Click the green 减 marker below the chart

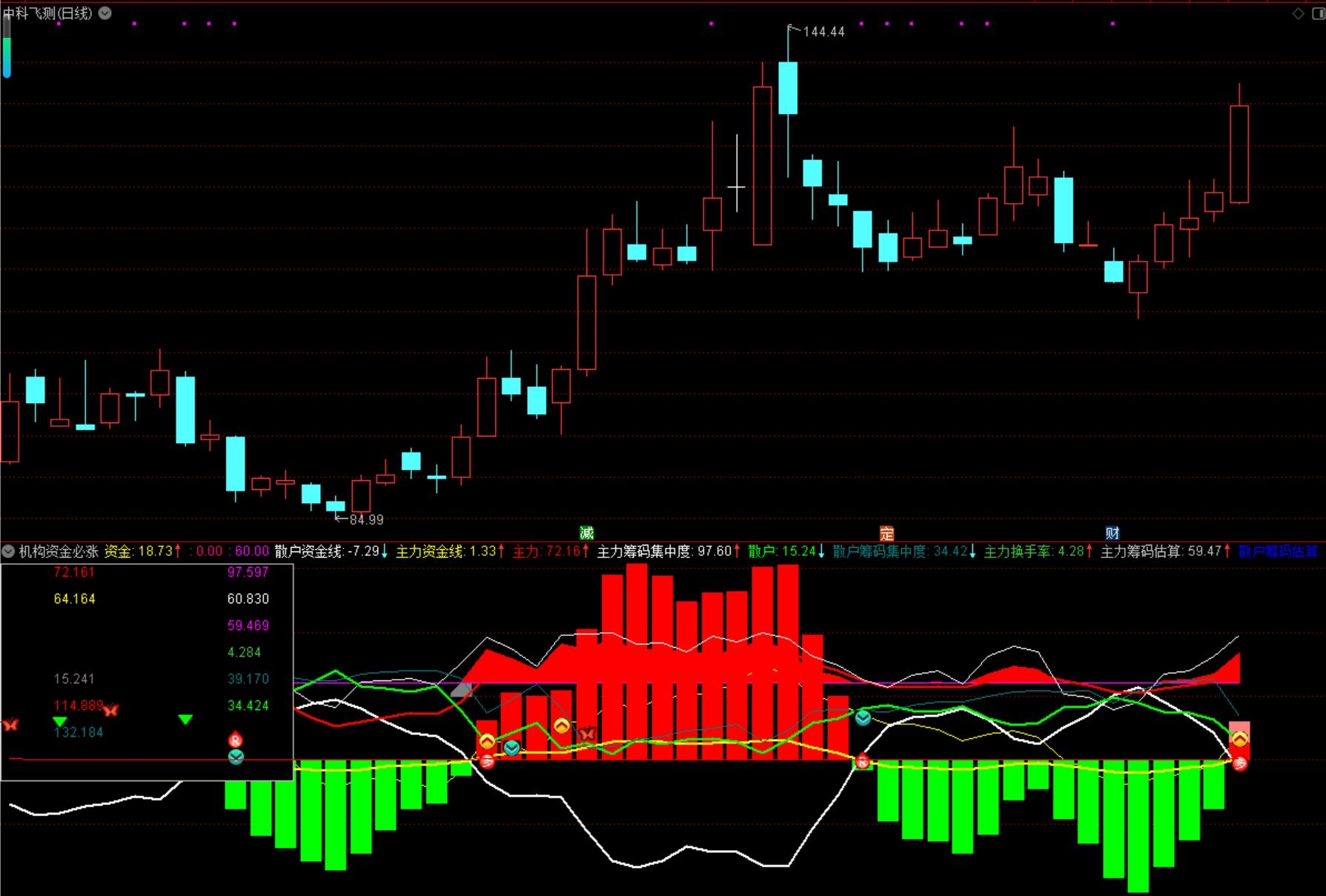click(x=586, y=533)
